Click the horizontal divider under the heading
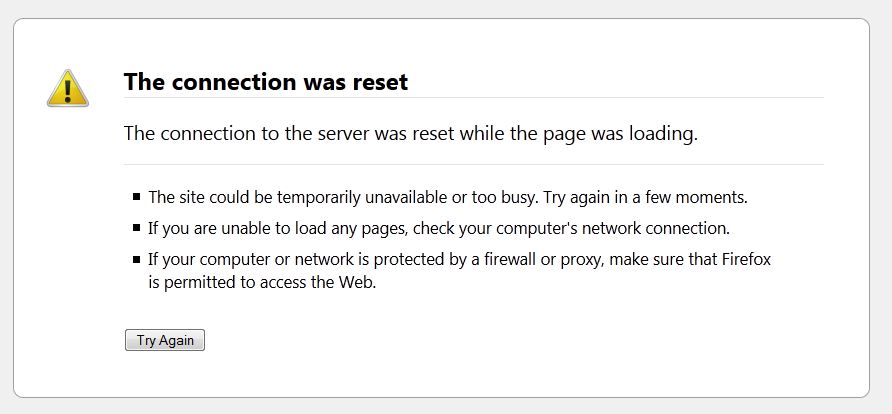The width and height of the screenshot is (892, 414). click(x=473, y=98)
